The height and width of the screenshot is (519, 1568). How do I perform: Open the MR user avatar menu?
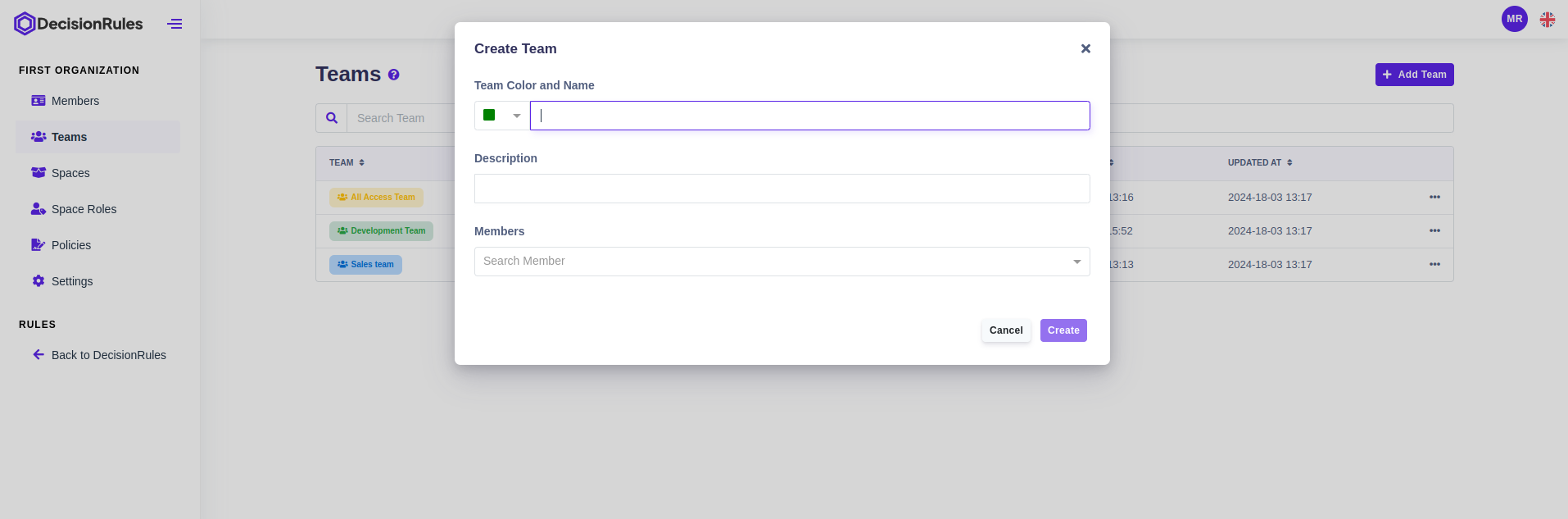1514,19
